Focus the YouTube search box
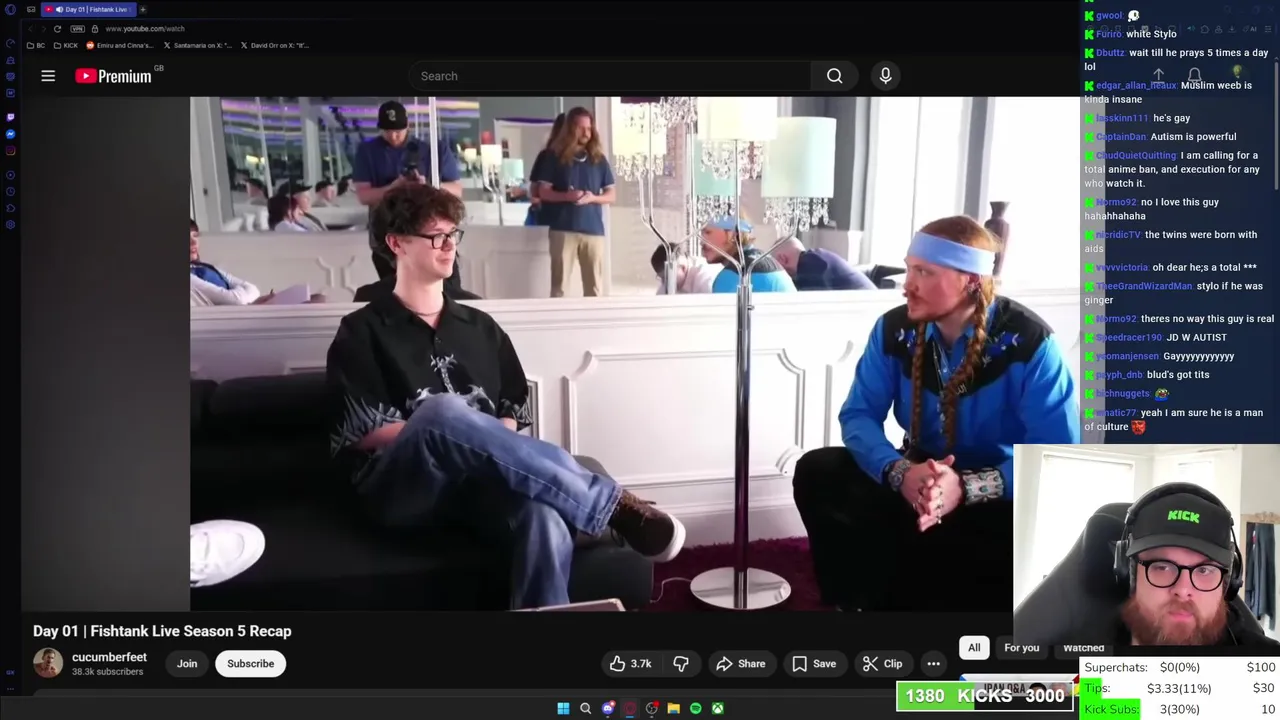The width and height of the screenshot is (1280, 720). coord(610,76)
